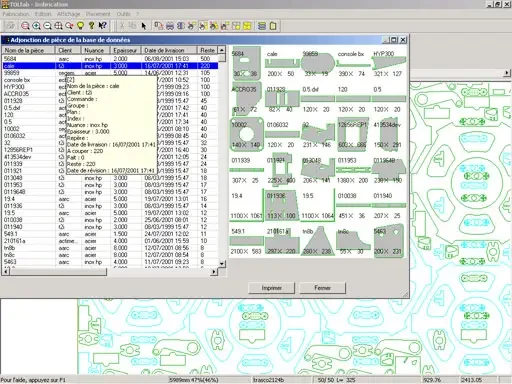The width and height of the screenshot is (512, 384).
Task: Click the stacked blue layers toolbar icon
Action: tap(262, 26)
